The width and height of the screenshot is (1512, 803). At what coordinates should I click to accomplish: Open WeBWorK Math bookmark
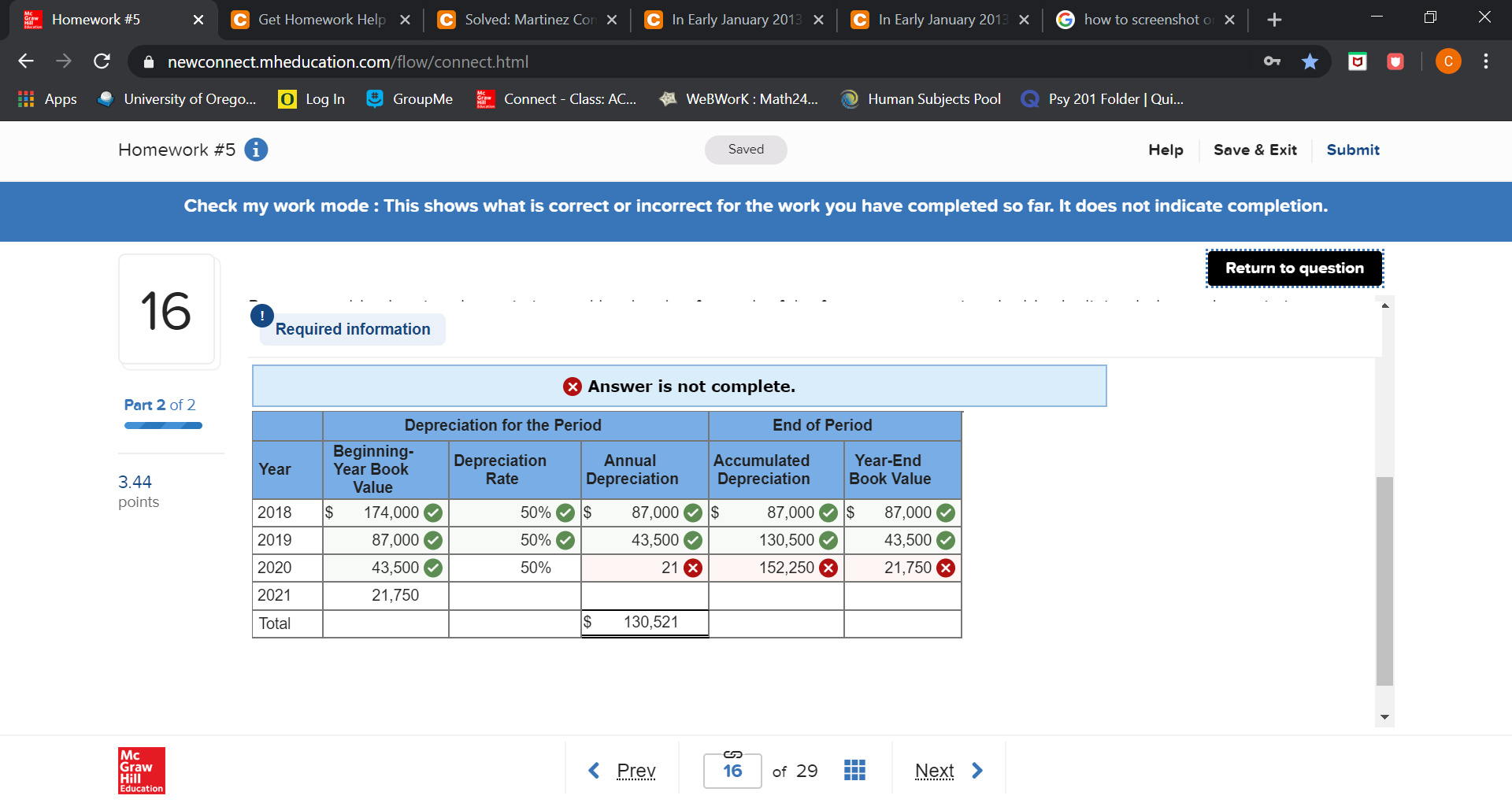coord(739,99)
